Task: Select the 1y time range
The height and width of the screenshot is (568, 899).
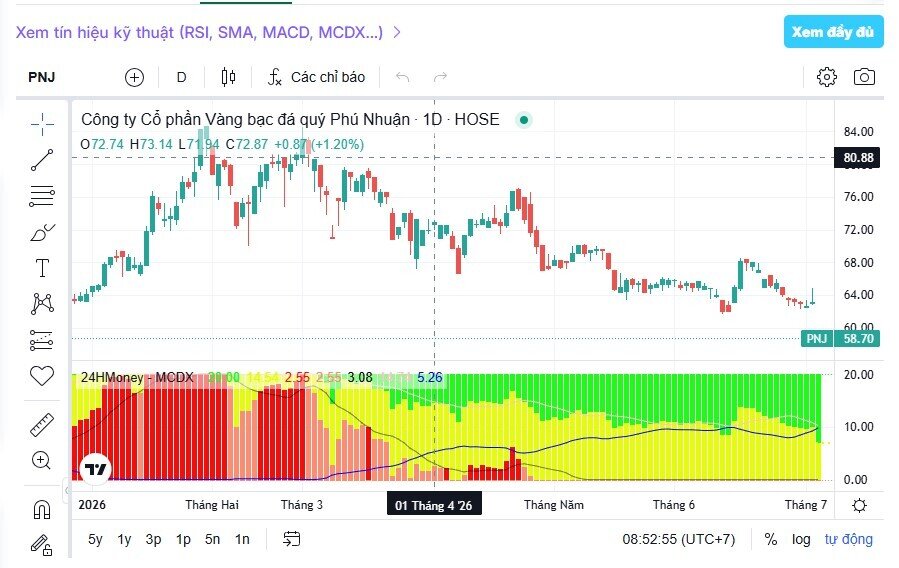Action: point(124,539)
